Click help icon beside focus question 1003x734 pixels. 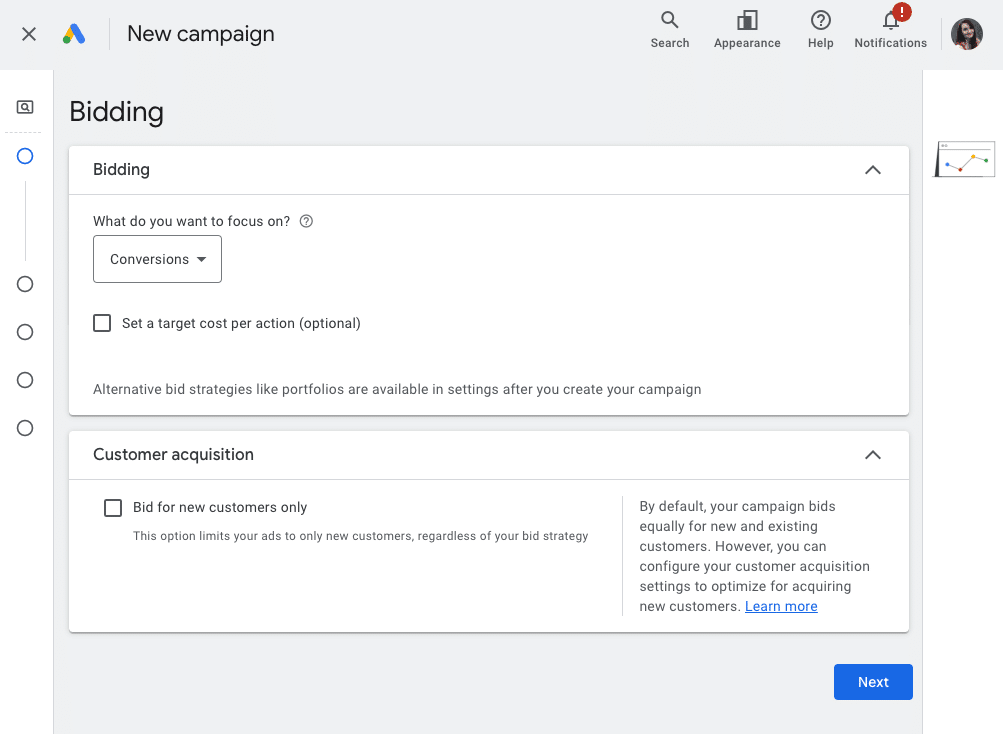(306, 221)
